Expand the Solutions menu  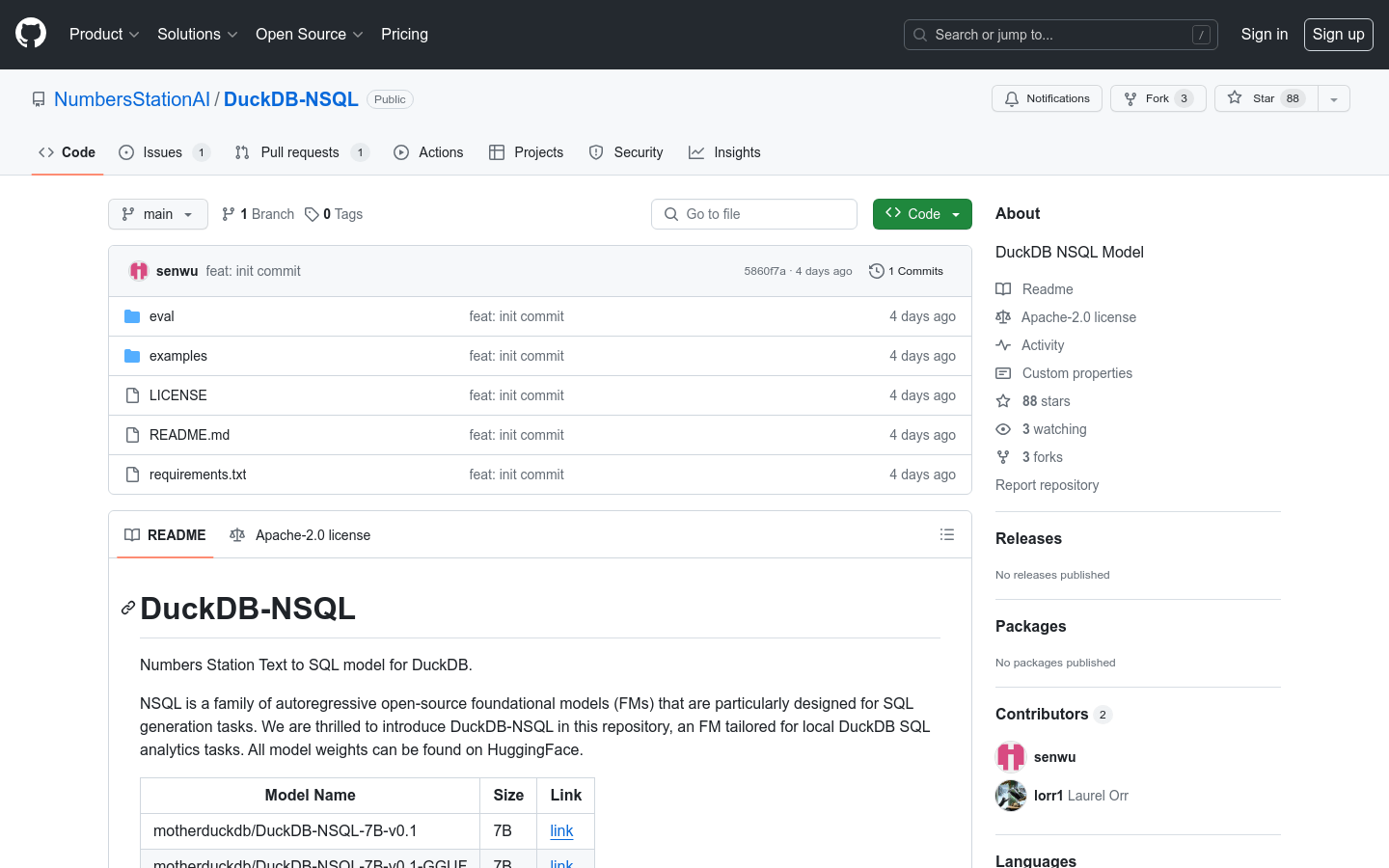[x=197, y=34]
